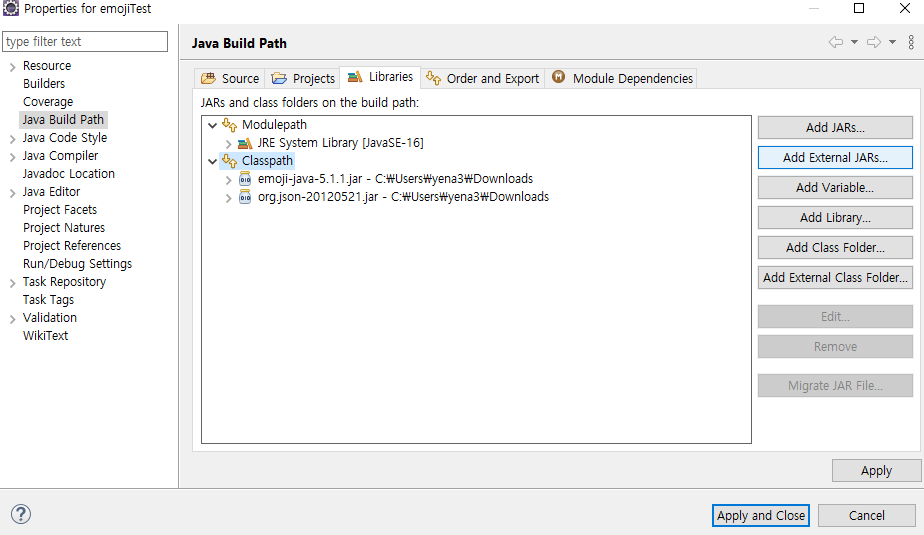
Task: Expand the Validation category
Action: (12, 319)
